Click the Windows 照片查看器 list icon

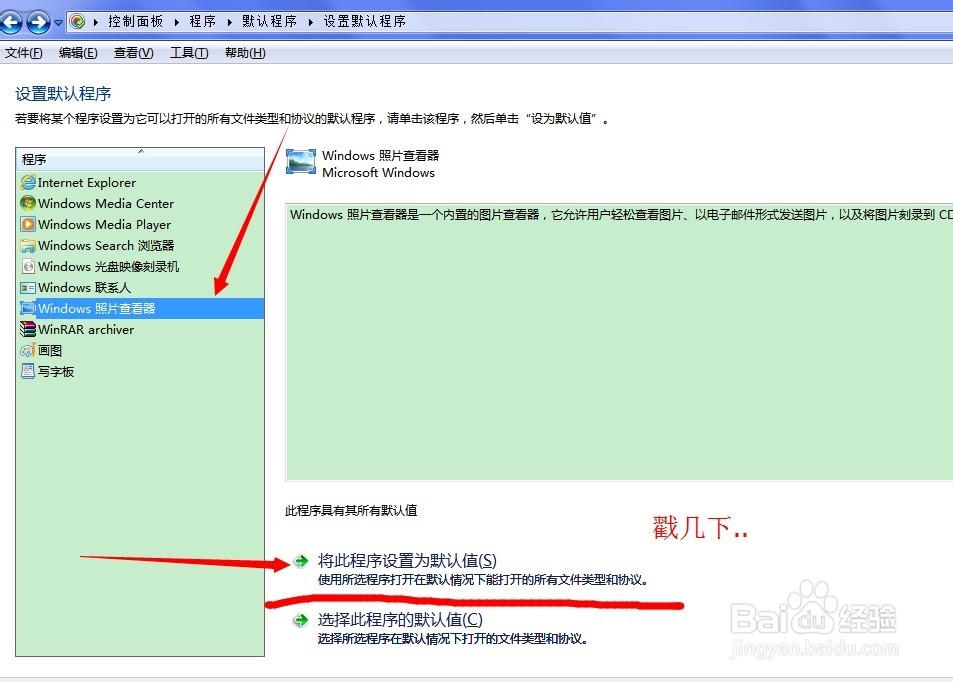tap(28, 308)
